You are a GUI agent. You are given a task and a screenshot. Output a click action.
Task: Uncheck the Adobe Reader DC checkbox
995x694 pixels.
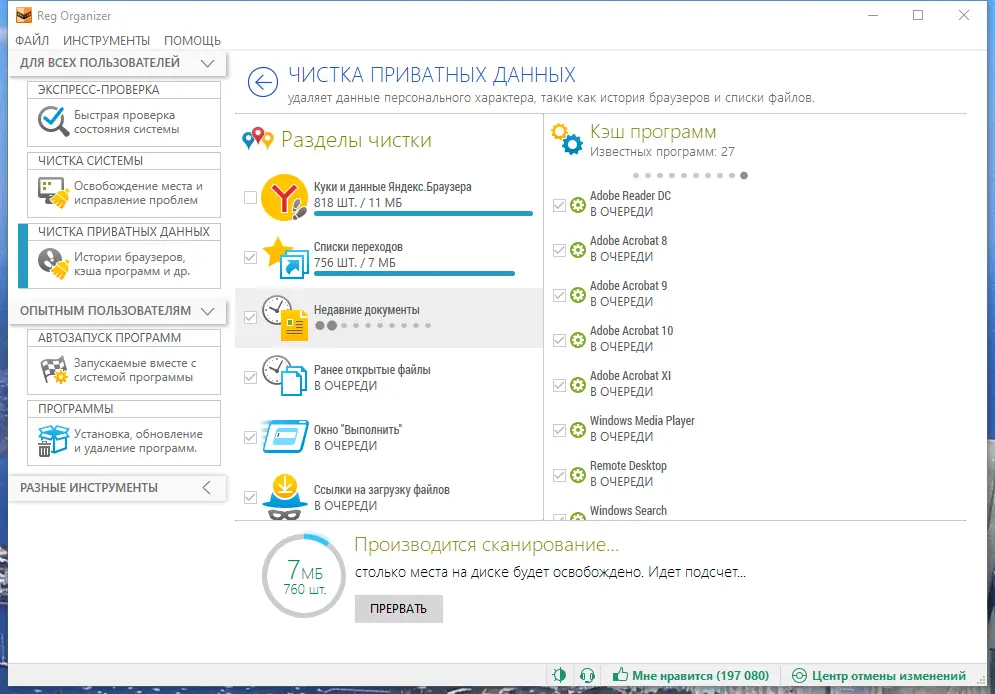point(559,205)
